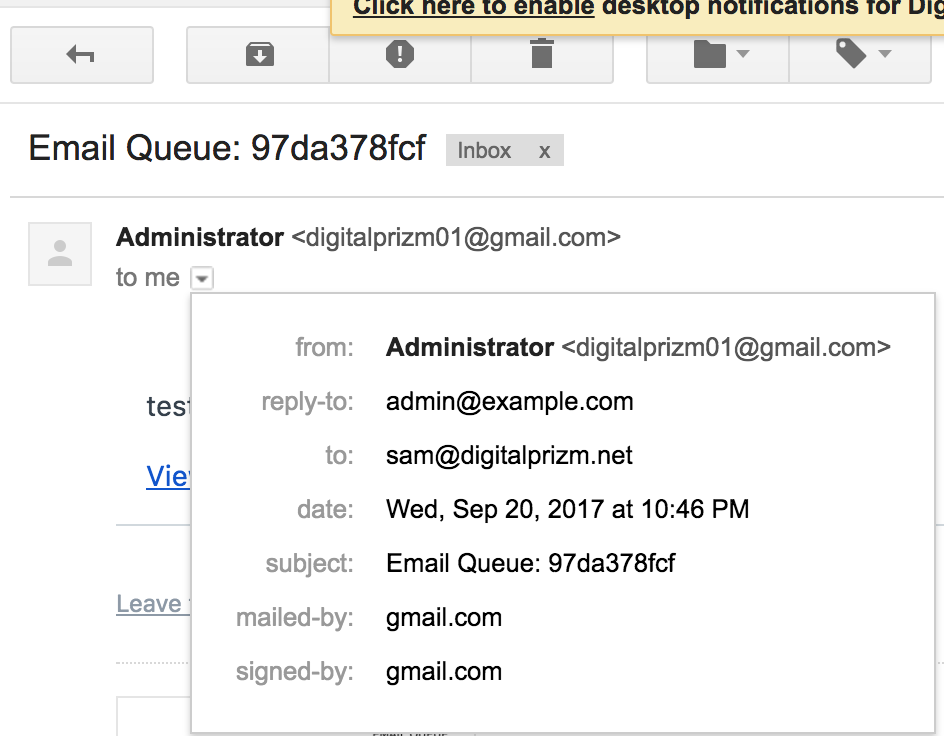The height and width of the screenshot is (736, 944).
Task: Click the sender name Administrator in header
Action: coord(200,238)
